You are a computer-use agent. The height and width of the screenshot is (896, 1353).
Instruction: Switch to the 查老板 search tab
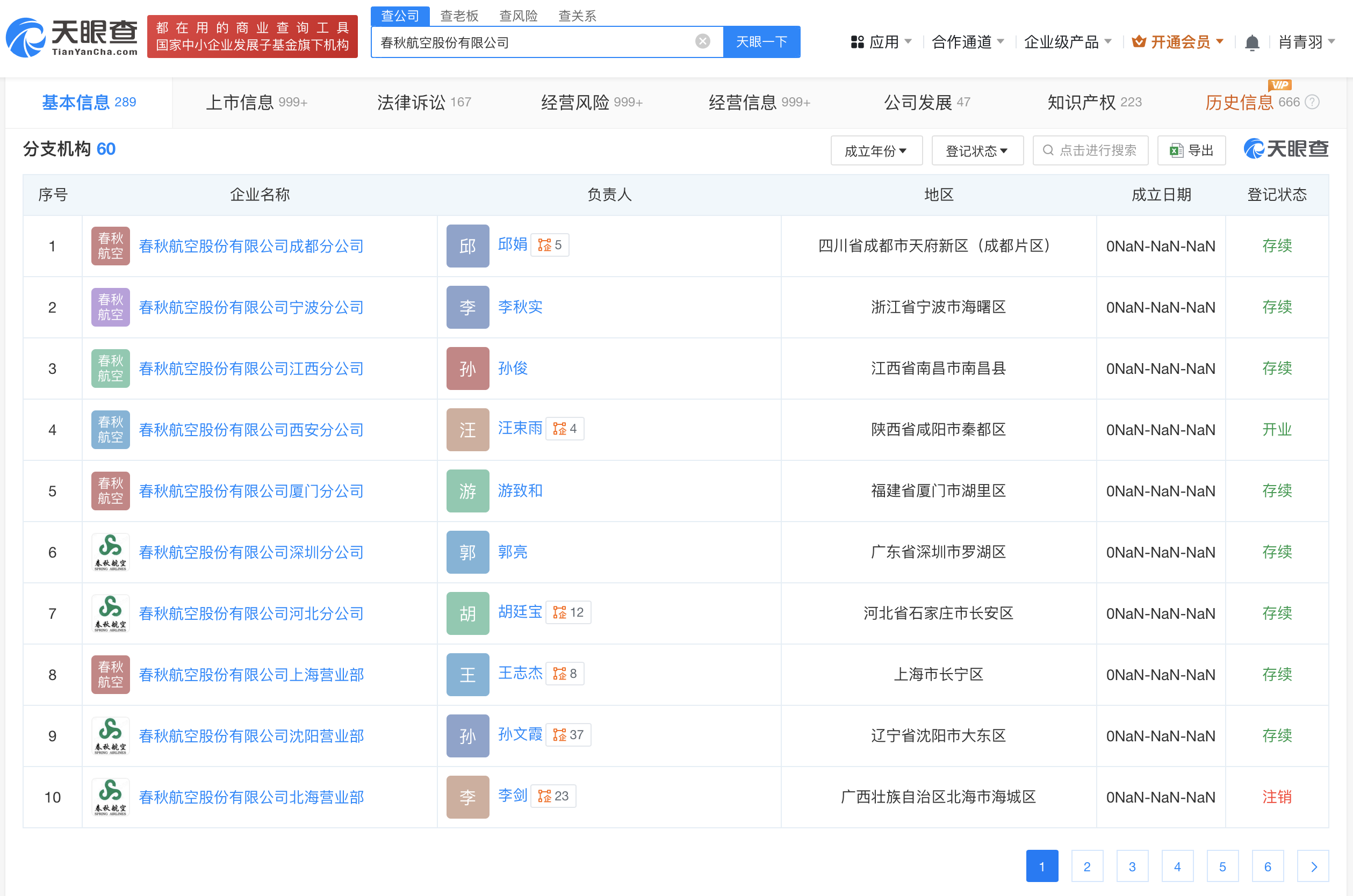point(459,16)
